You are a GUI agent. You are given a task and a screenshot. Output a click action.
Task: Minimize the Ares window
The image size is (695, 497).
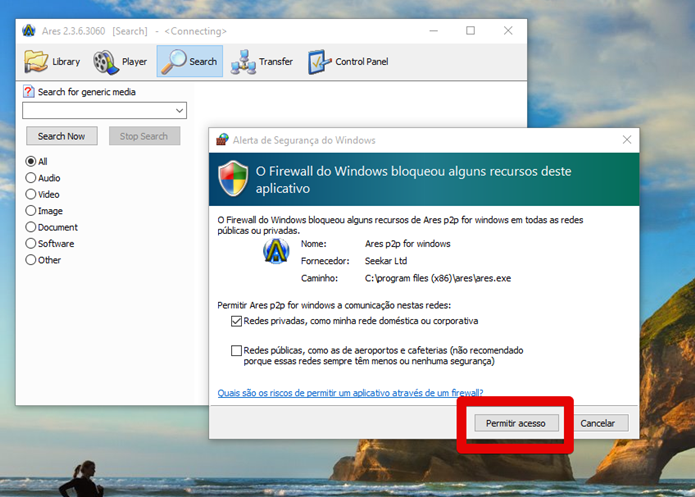coord(433,31)
